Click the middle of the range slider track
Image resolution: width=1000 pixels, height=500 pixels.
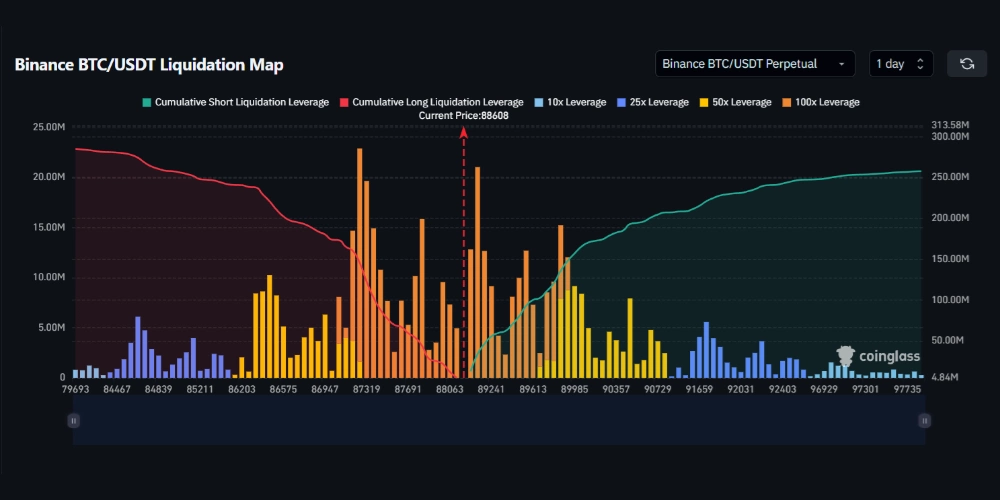pyautogui.click(x=498, y=421)
